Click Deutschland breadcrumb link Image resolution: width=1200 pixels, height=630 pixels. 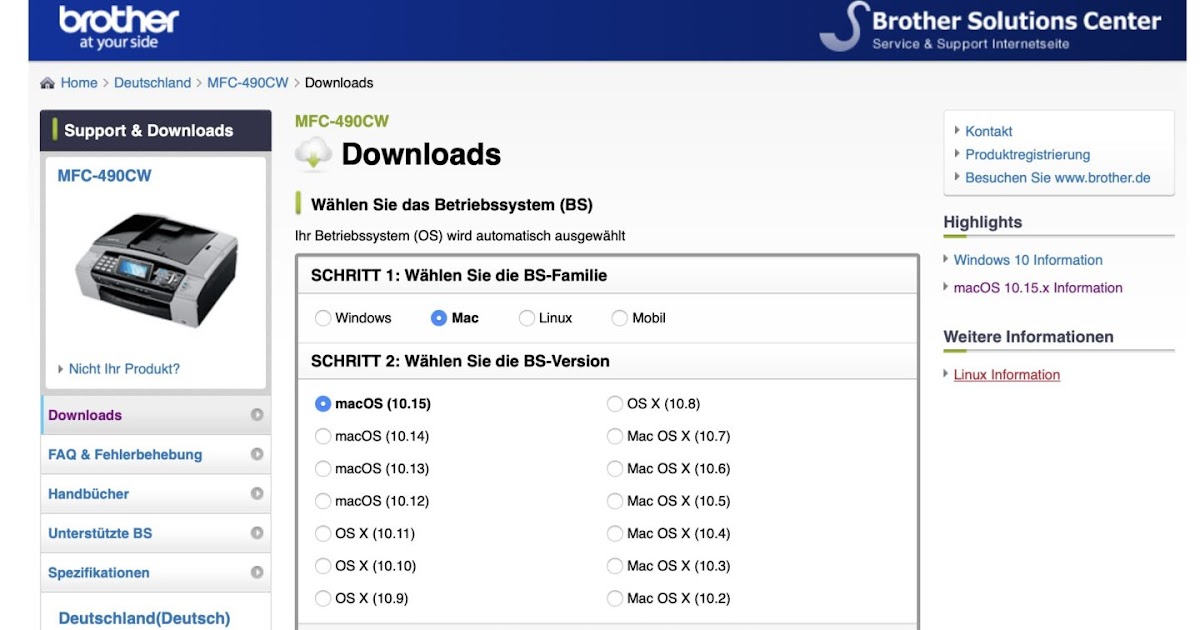click(x=152, y=83)
